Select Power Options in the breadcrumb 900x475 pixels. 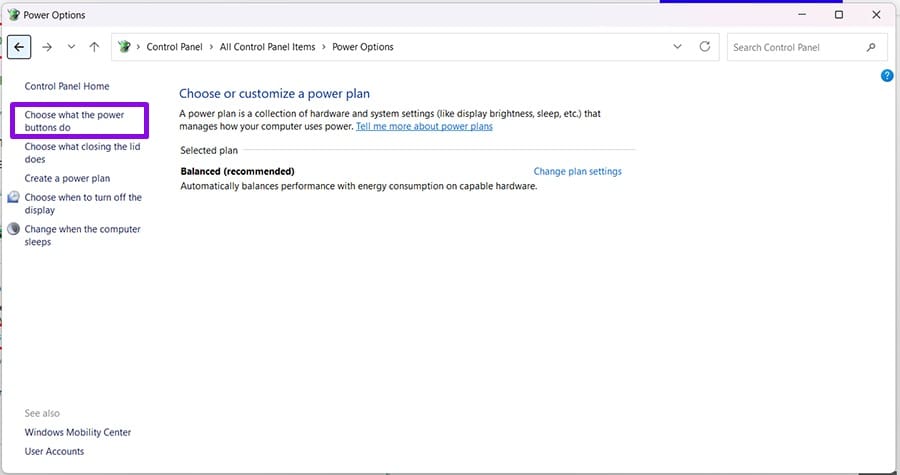tap(363, 47)
